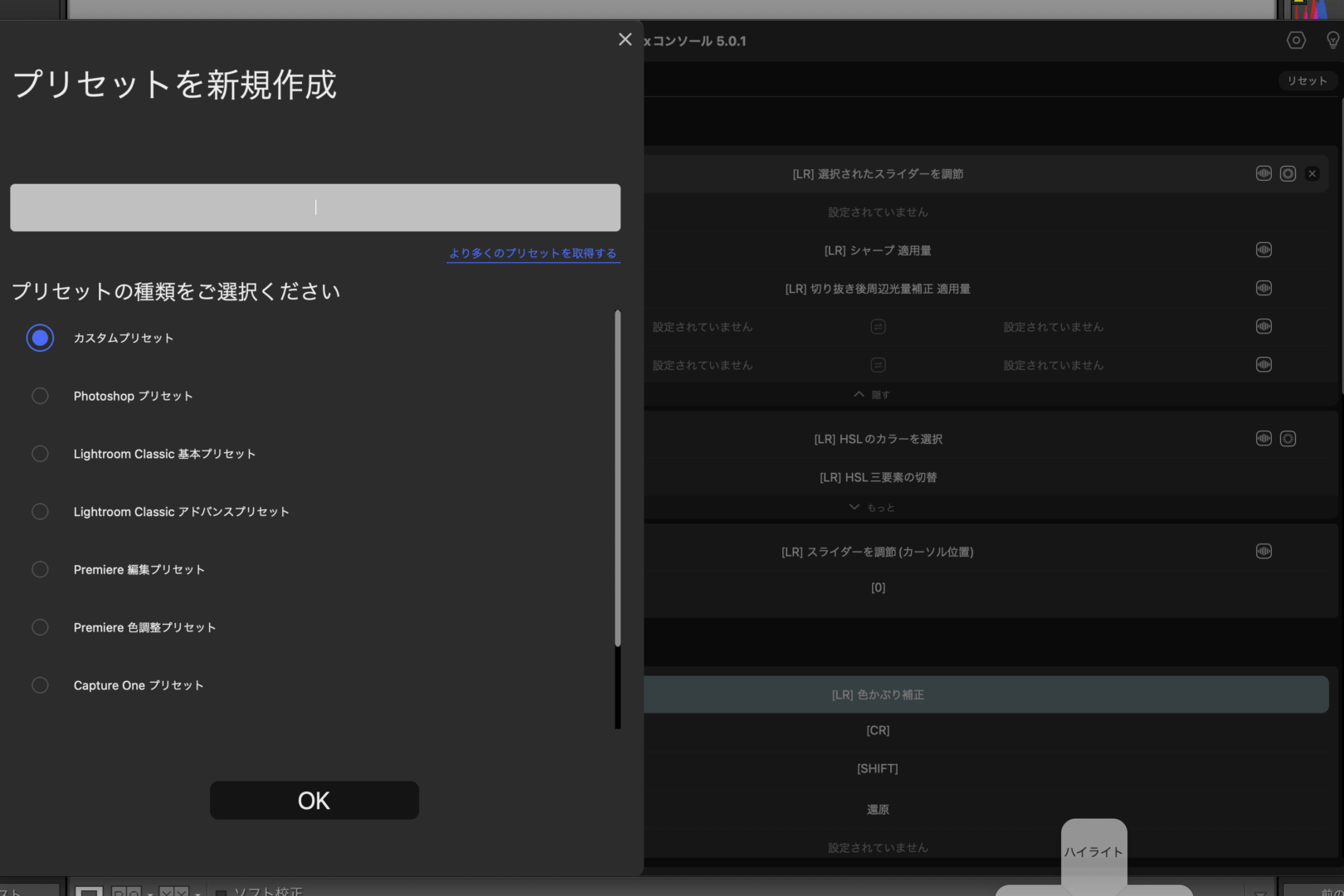Select [LR] スライダーを調節 (カーソル位置) row
1344x896 pixels.
coord(878,552)
